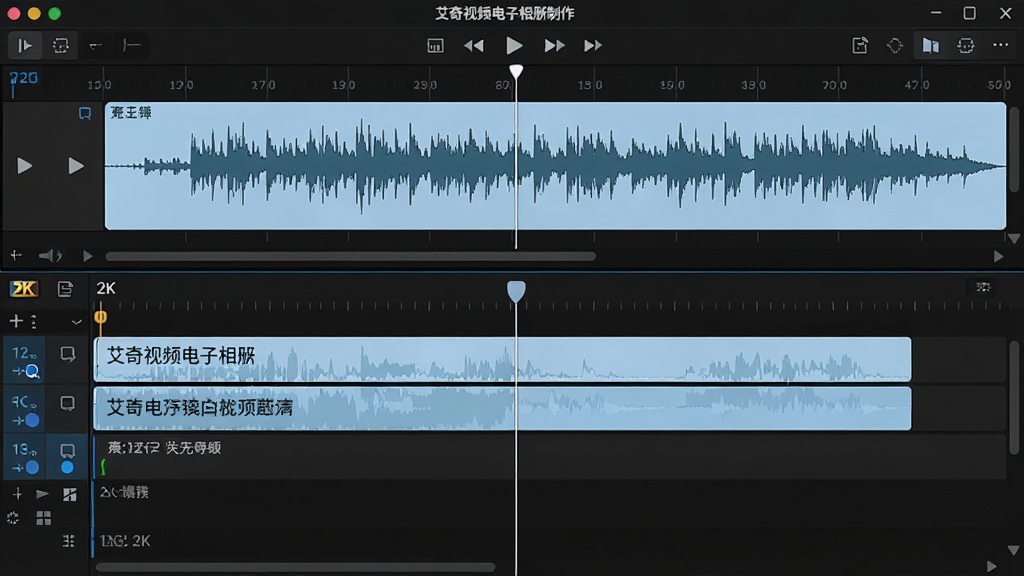This screenshot has width=1024, height=576.
Task: Click the blue 720 timecode on the ruler
Action: (24, 78)
